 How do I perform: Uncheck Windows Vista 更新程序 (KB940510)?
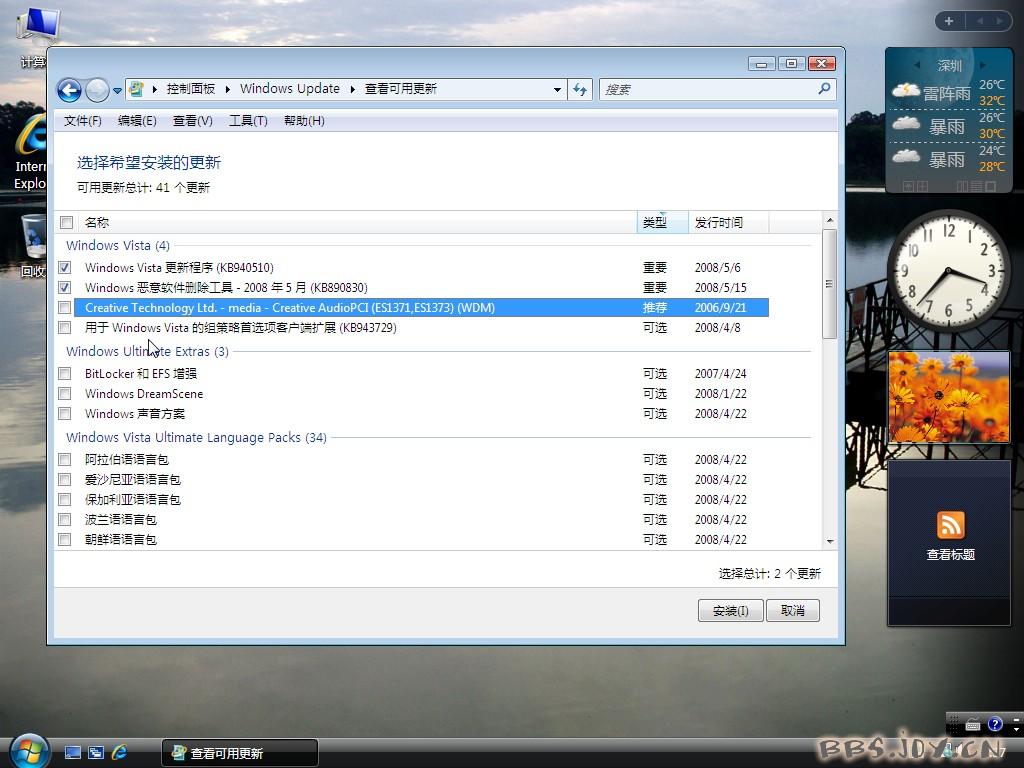pos(65,268)
